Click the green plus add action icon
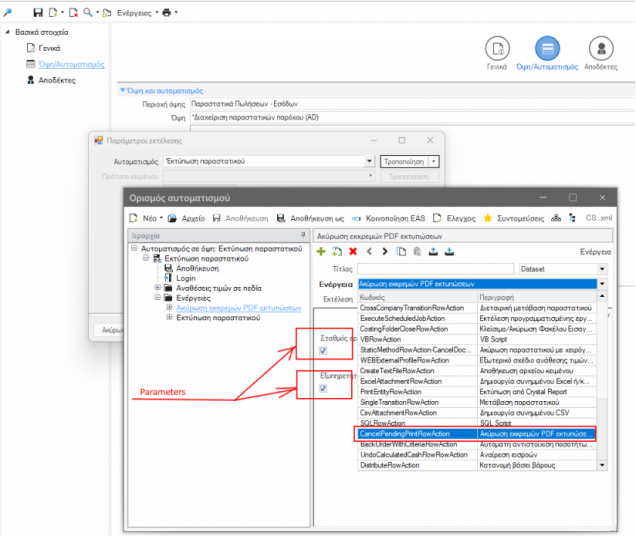Screen dimensions: 636x536 pyautogui.click(x=321, y=252)
